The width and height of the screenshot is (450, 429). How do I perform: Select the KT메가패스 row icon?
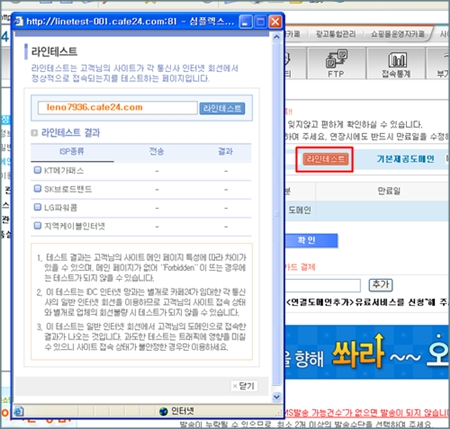[38, 170]
